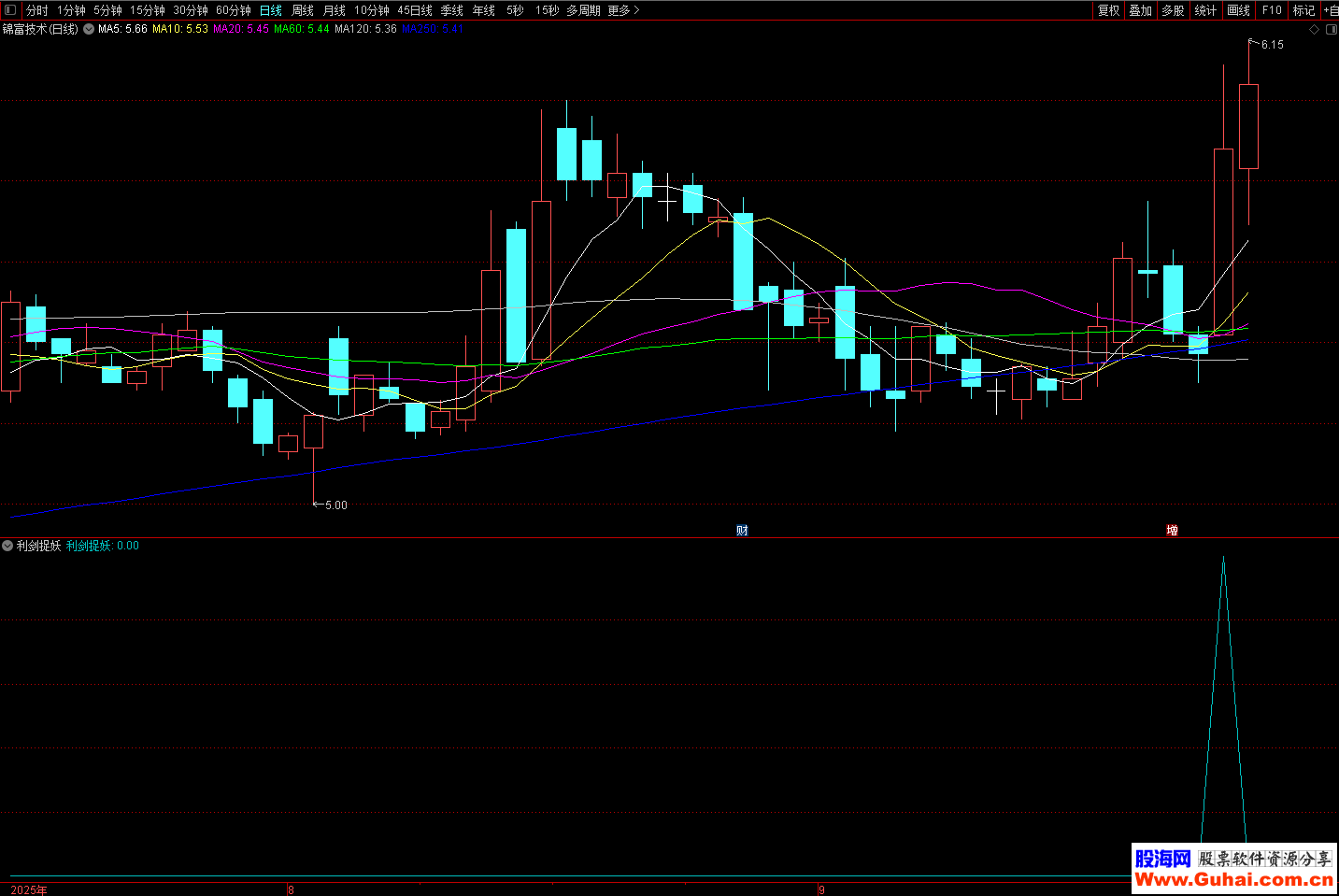The height and width of the screenshot is (896, 1339).
Task: Switch to 周线 period
Action: tap(303, 10)
